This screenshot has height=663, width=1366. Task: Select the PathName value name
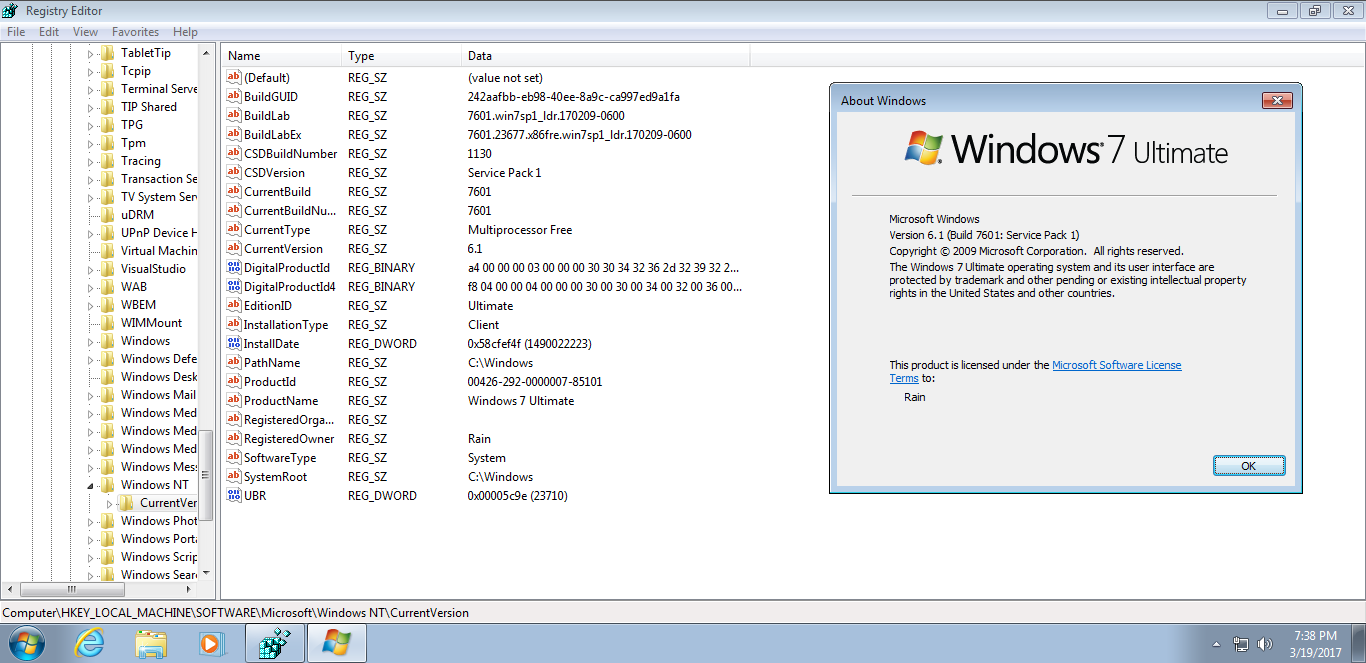(272, 363)
